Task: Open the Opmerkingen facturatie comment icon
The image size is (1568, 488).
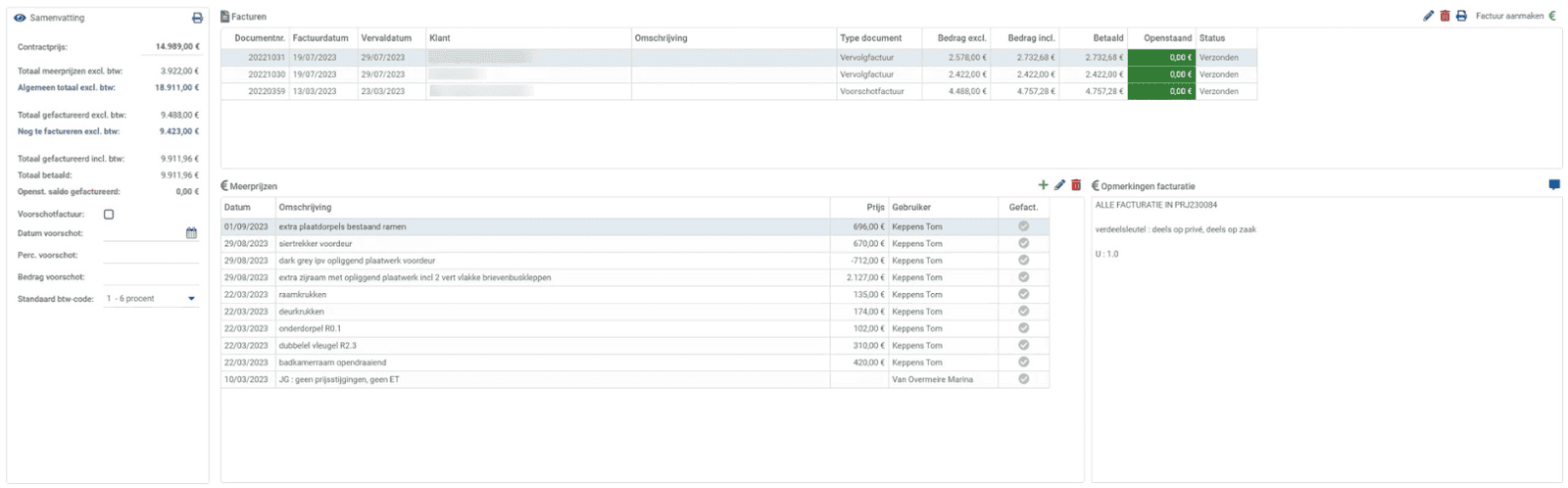Action: pos(1554,185)
